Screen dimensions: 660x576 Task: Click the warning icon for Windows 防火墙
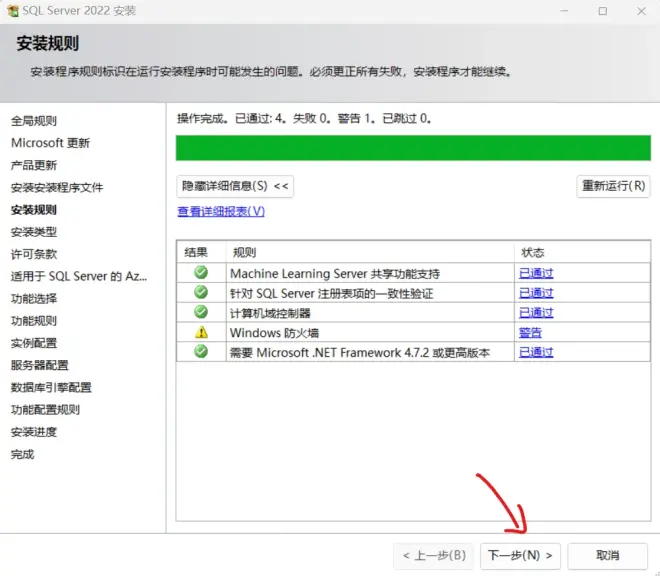(x=201, y=332)
